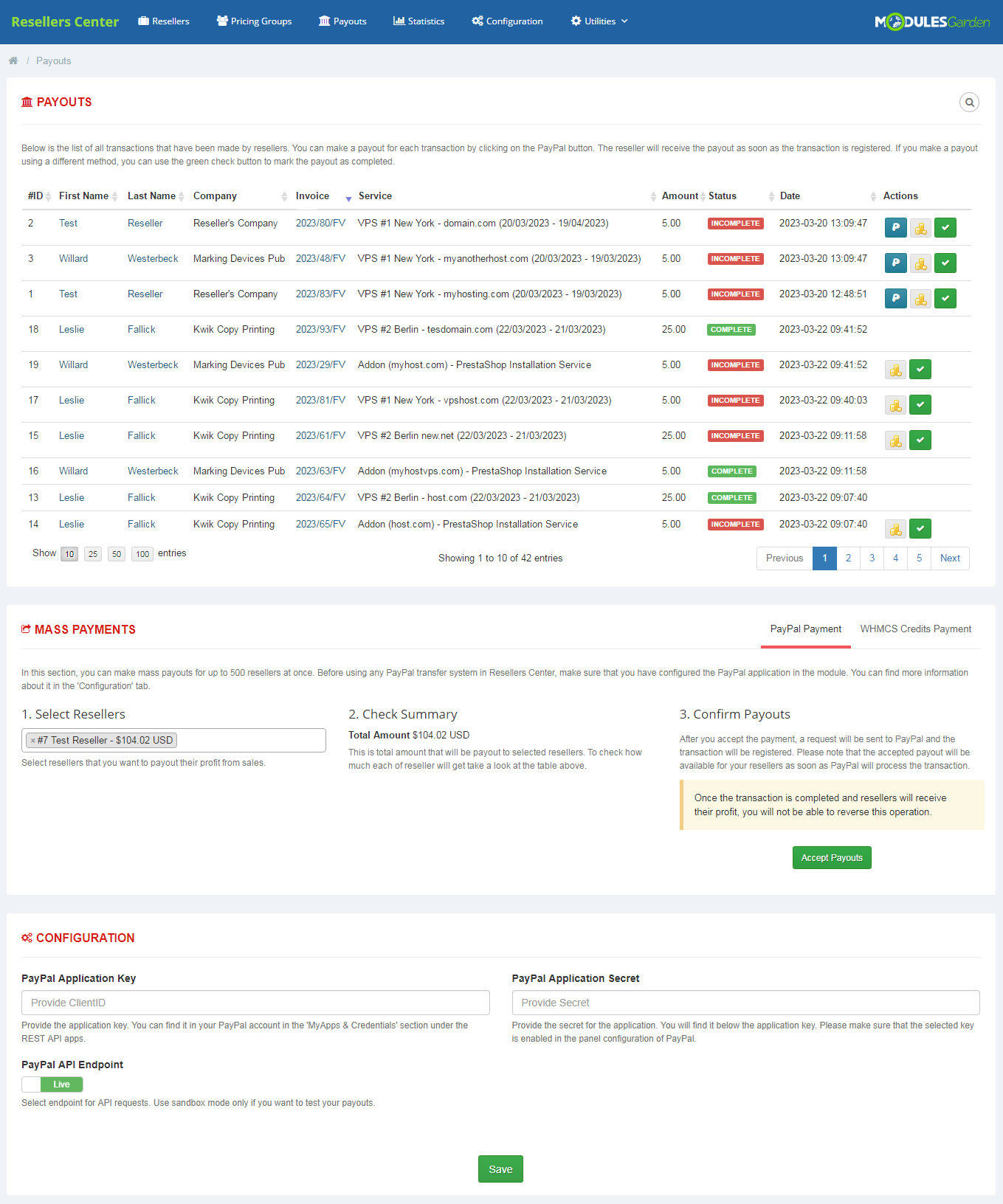Mark transaction ID 1 completed with green check

[945, 299]
